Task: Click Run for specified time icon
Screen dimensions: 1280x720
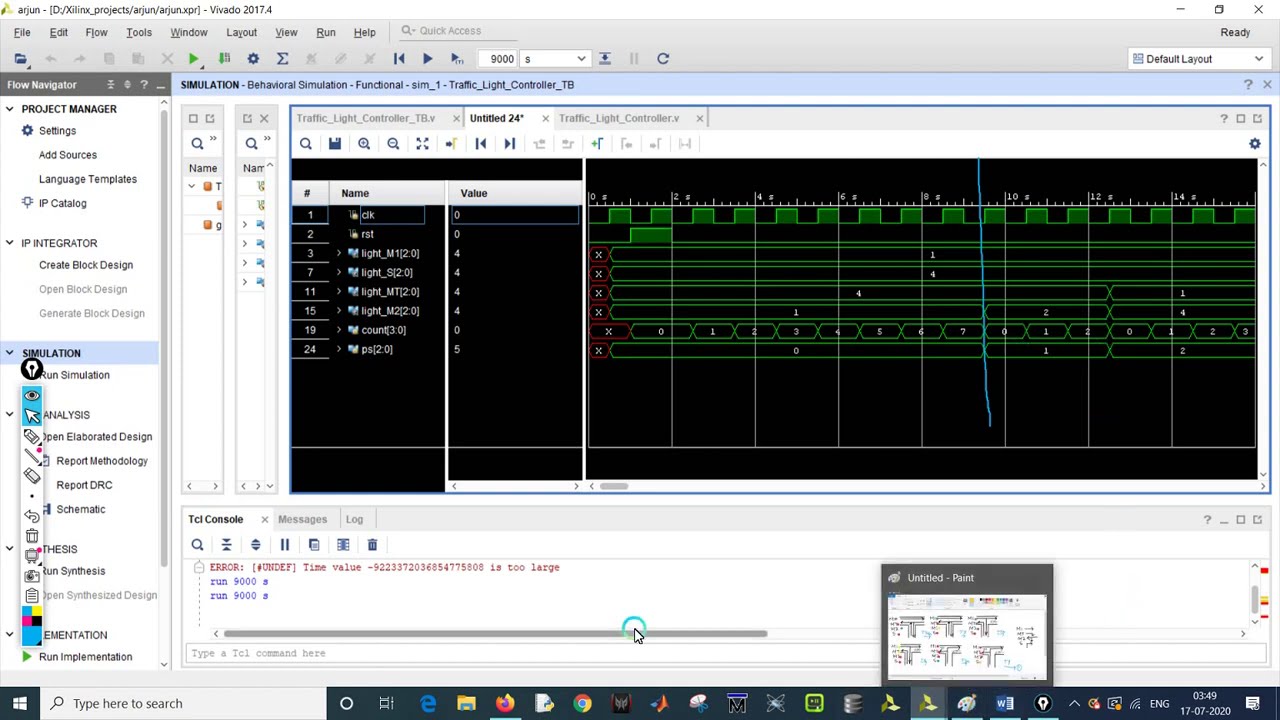Action: coord(457,59)
